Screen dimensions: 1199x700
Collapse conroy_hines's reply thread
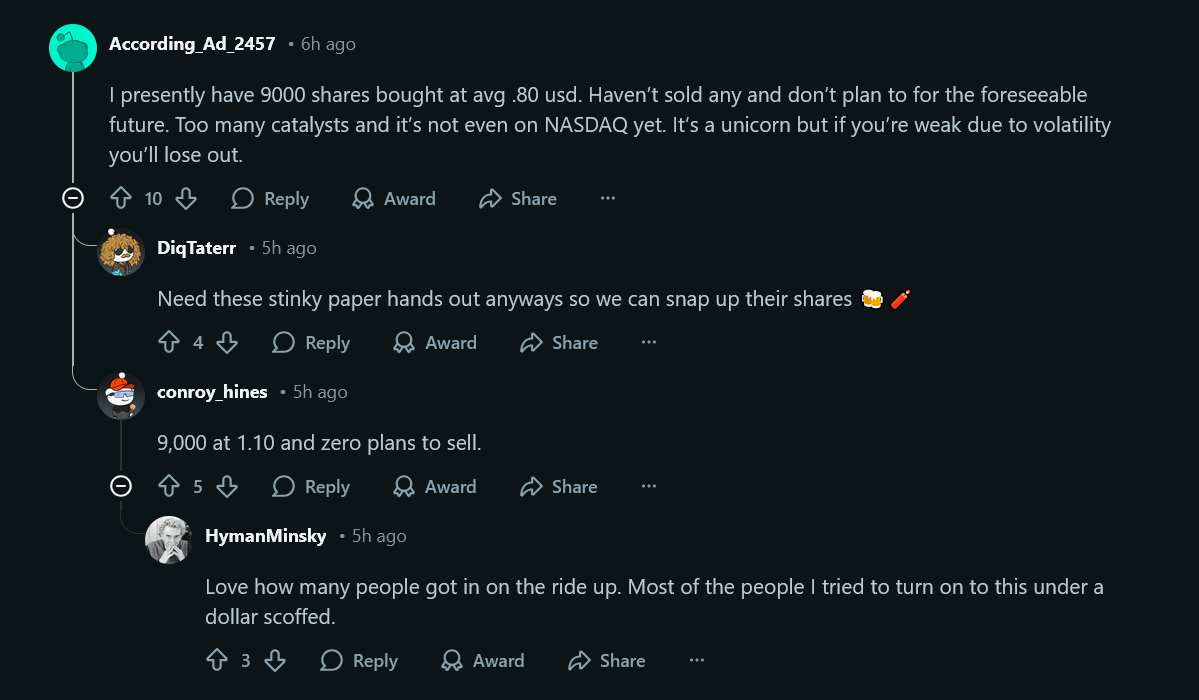[x=121, y=487]
